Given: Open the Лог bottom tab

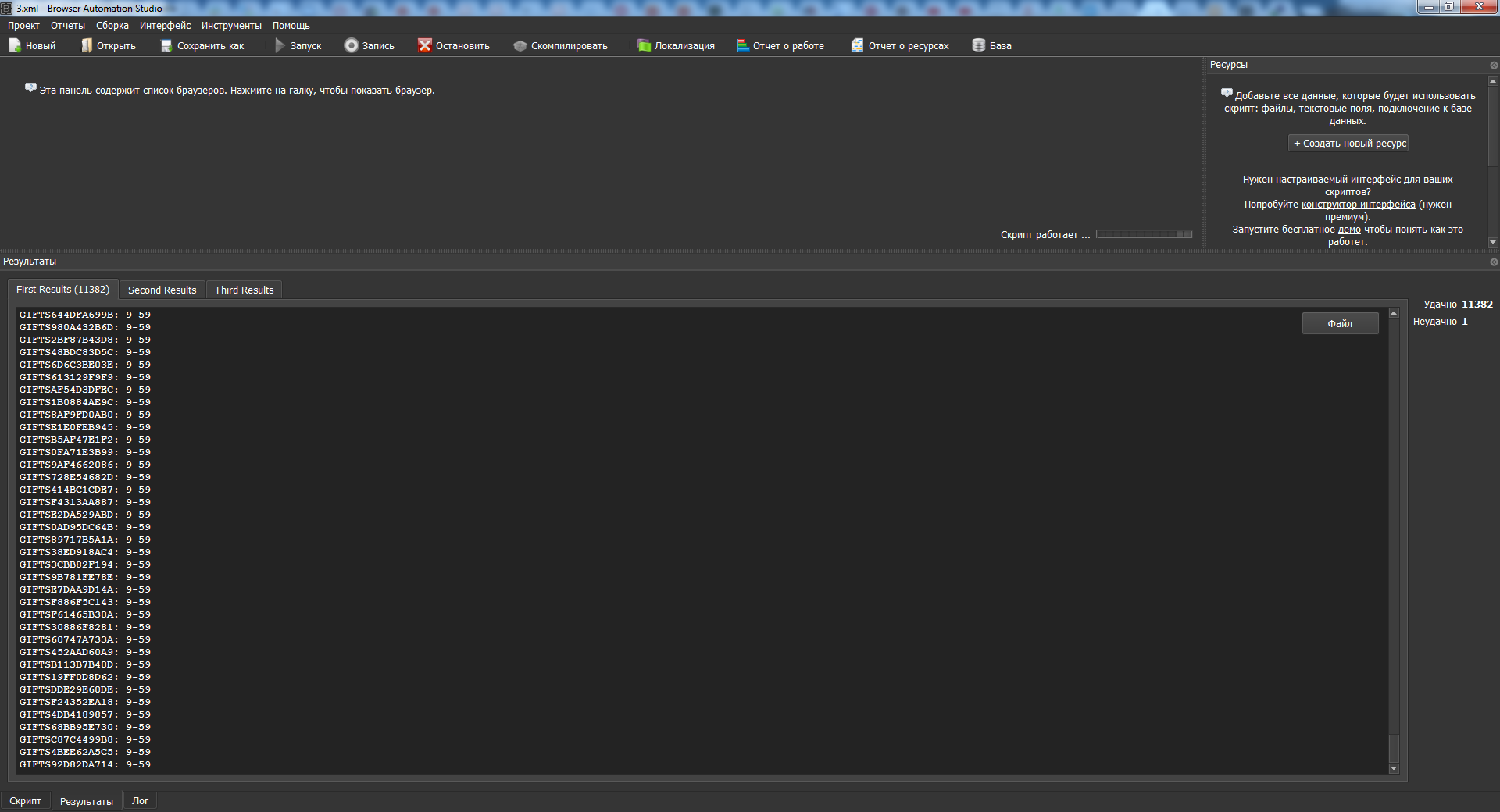Looking at the screenshot, I should click(140, 801).
